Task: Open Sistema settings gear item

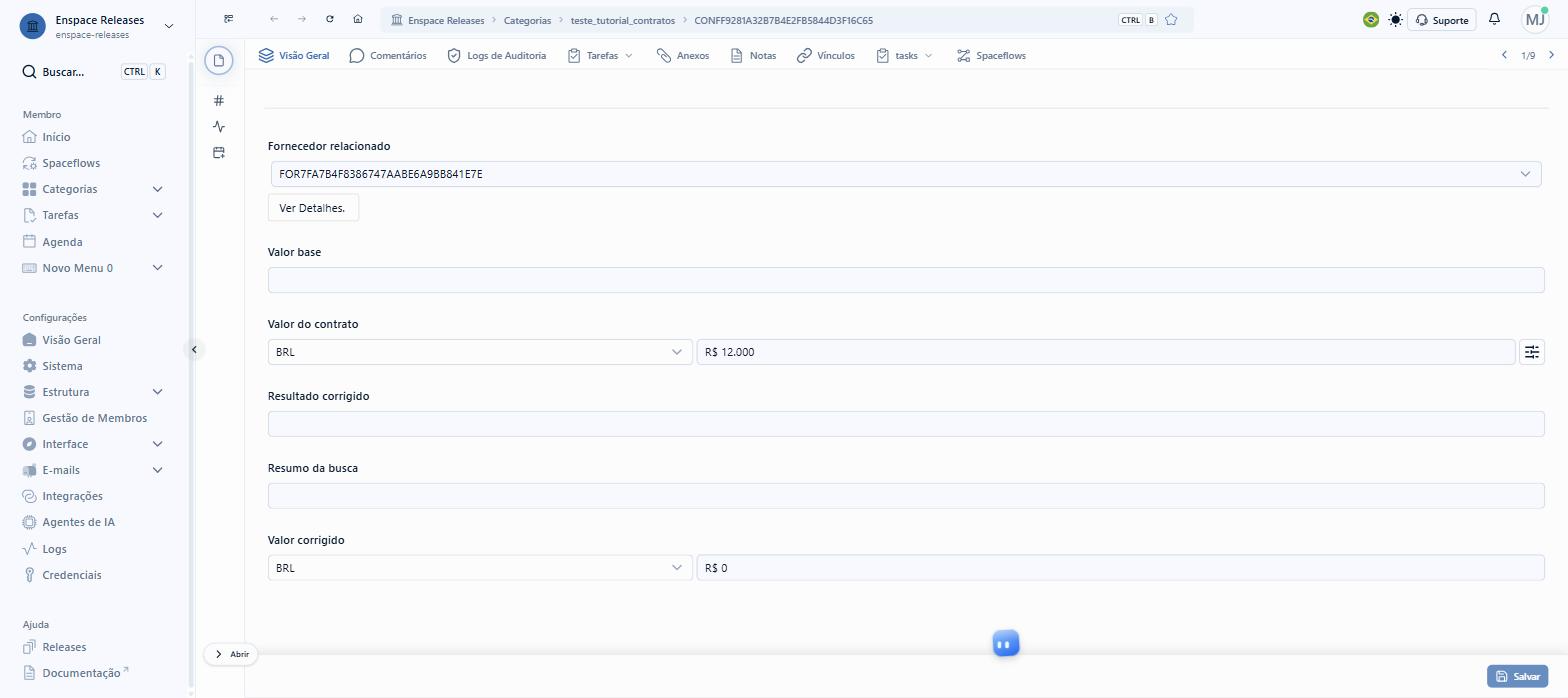Action: point(62,366)
